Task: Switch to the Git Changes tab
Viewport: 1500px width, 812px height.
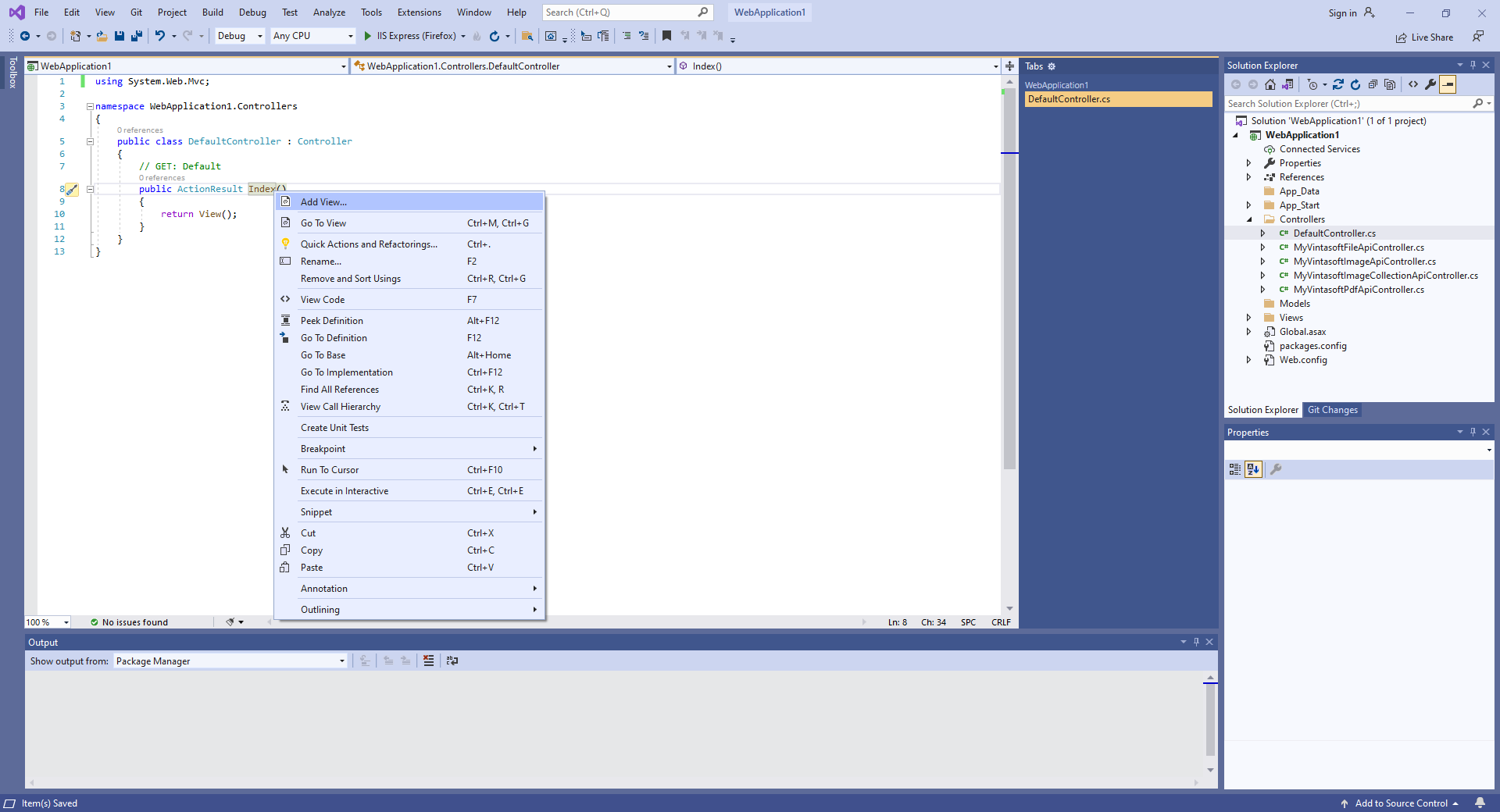Action: [x=1332, y=410]
